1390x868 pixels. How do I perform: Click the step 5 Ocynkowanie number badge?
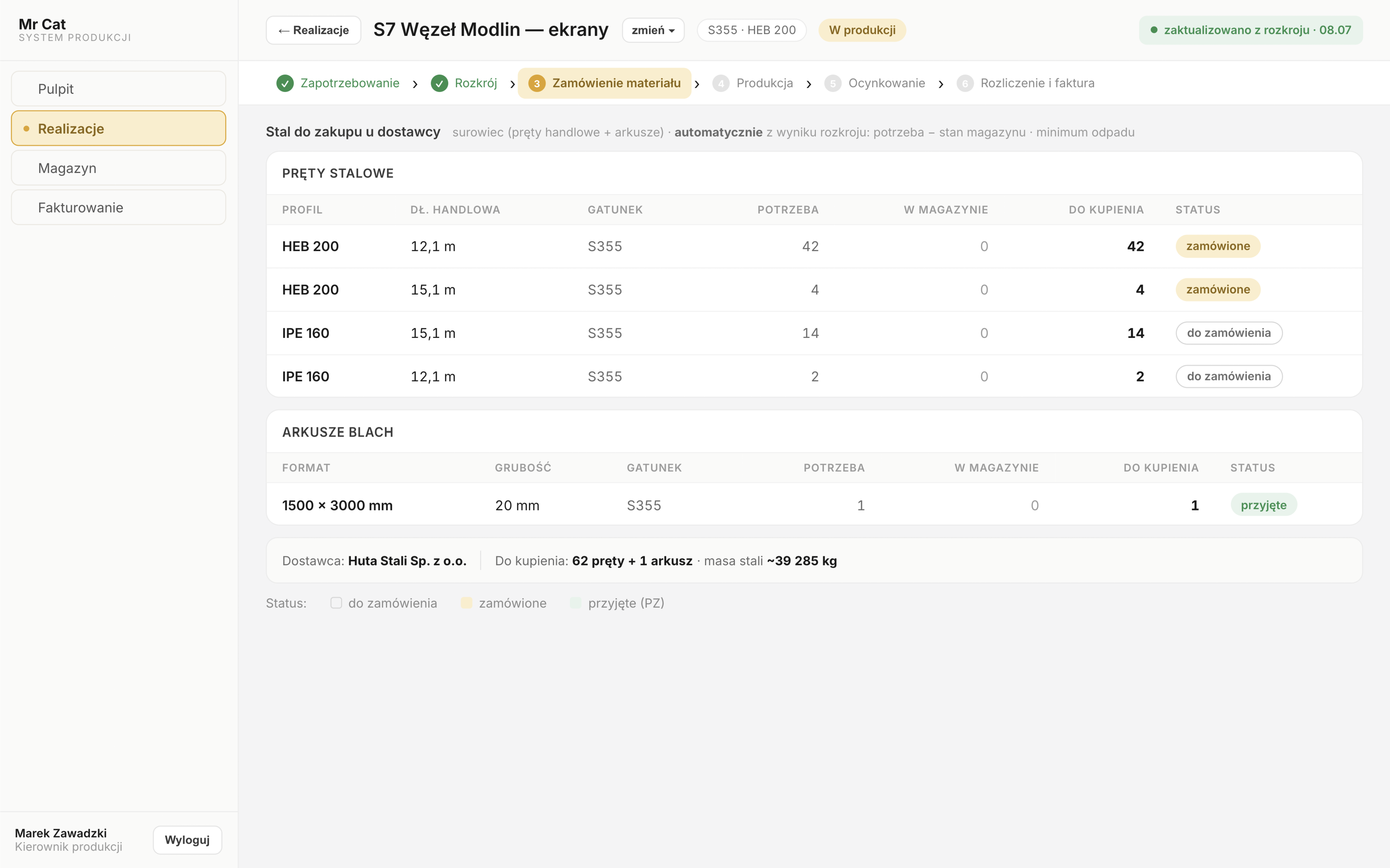[x=833, y=83]
